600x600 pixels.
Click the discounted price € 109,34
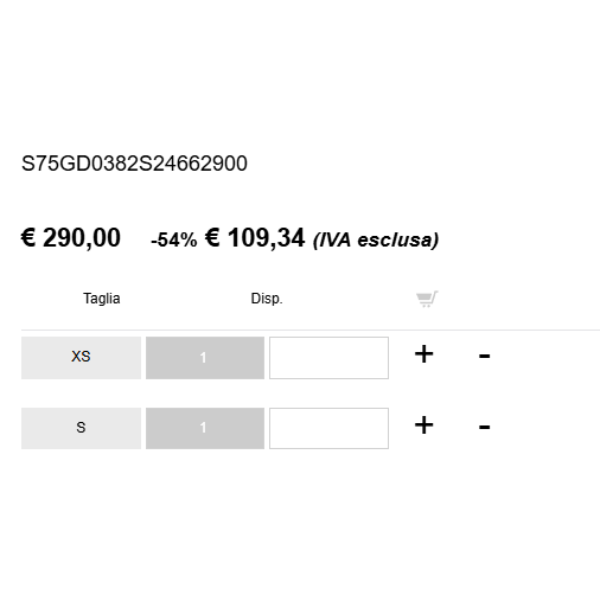click(255, 238)
